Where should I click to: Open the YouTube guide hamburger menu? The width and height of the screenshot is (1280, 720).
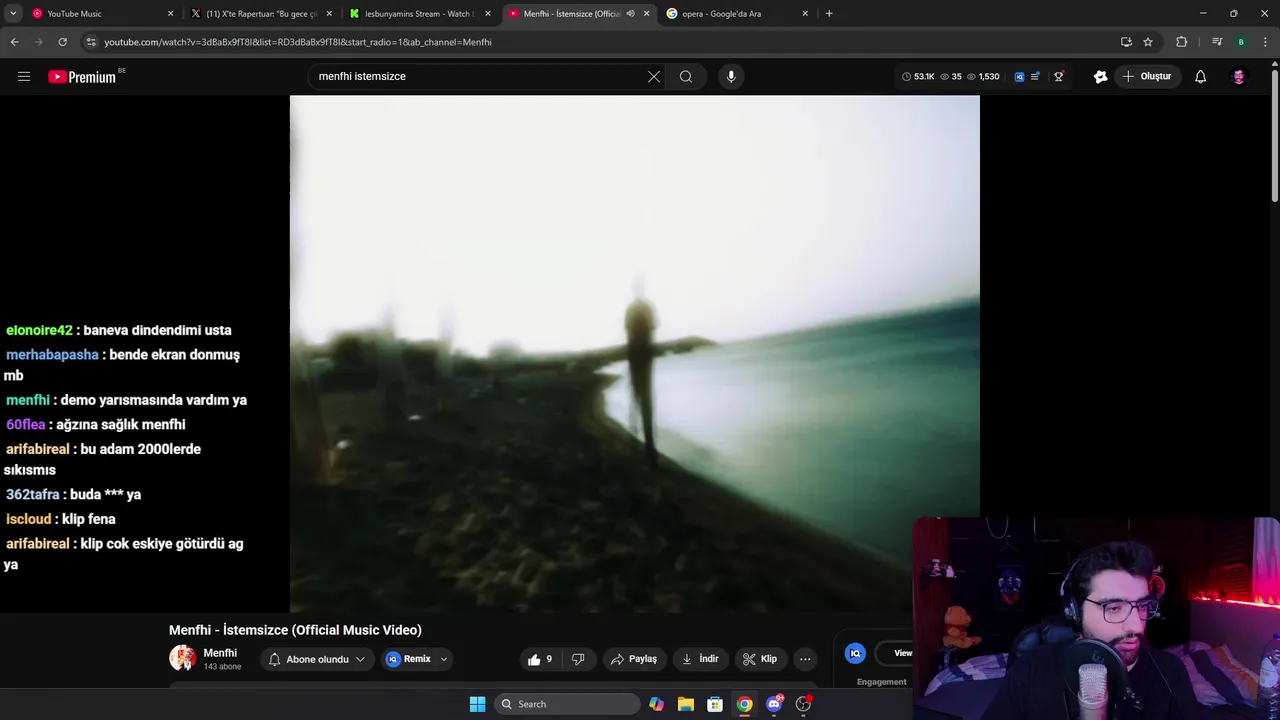tap(24, 76)
